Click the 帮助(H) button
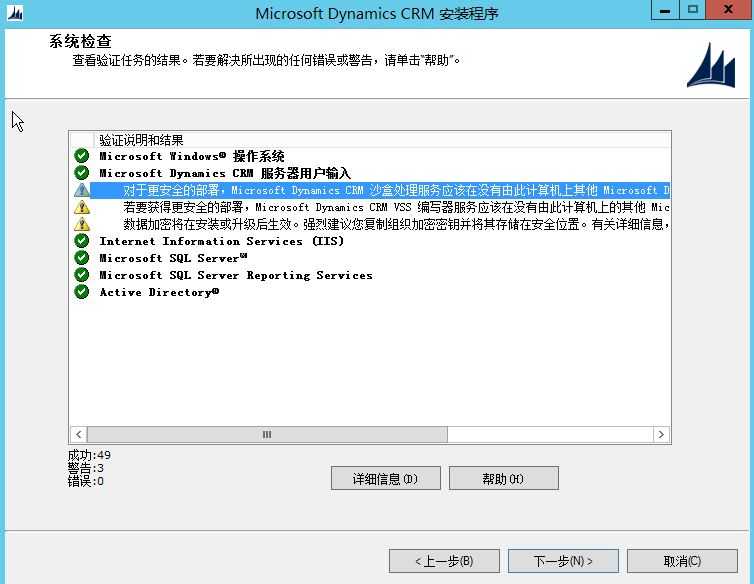754x584 pixels. click(503, 478)
